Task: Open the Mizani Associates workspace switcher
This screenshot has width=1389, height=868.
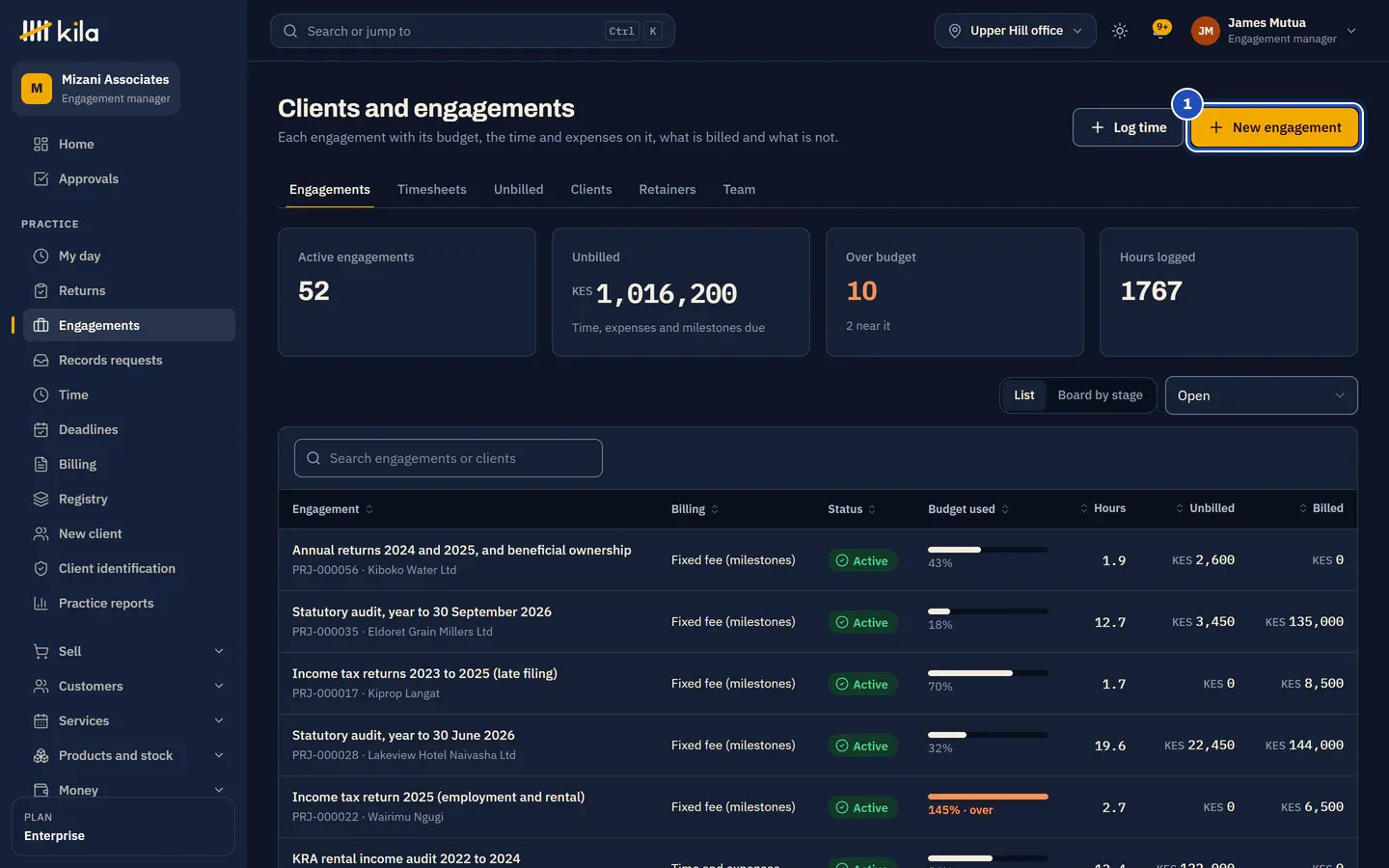Action: click(x=96, y=89)
